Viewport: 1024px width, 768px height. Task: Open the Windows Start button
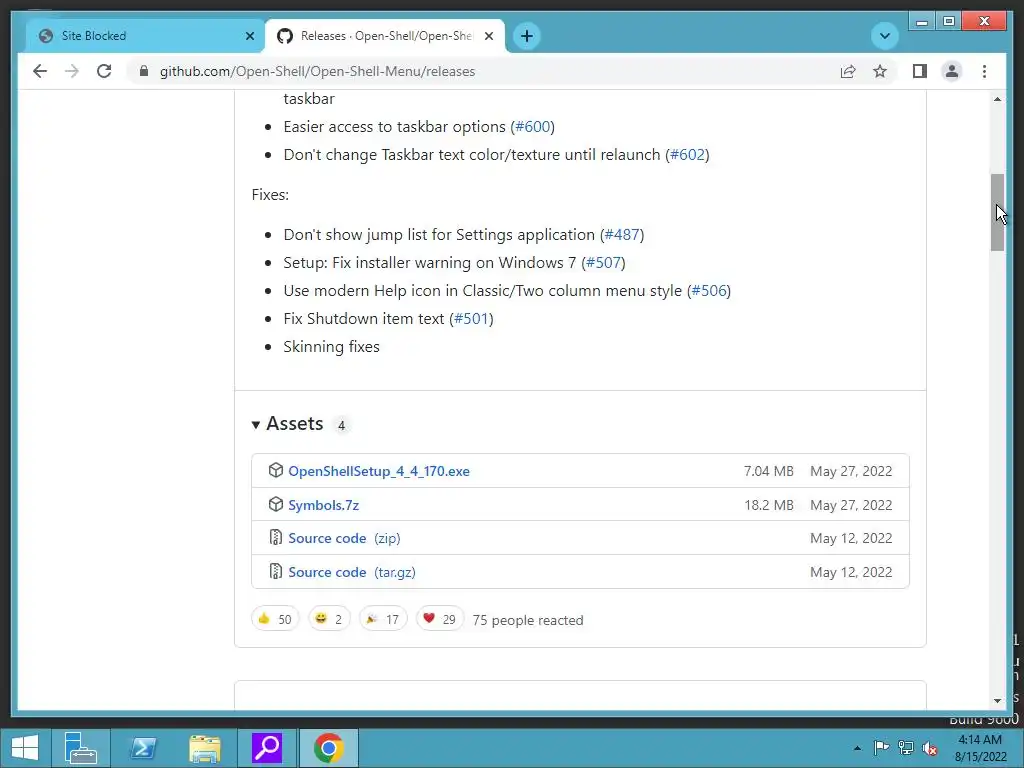[x=25, y=748]
